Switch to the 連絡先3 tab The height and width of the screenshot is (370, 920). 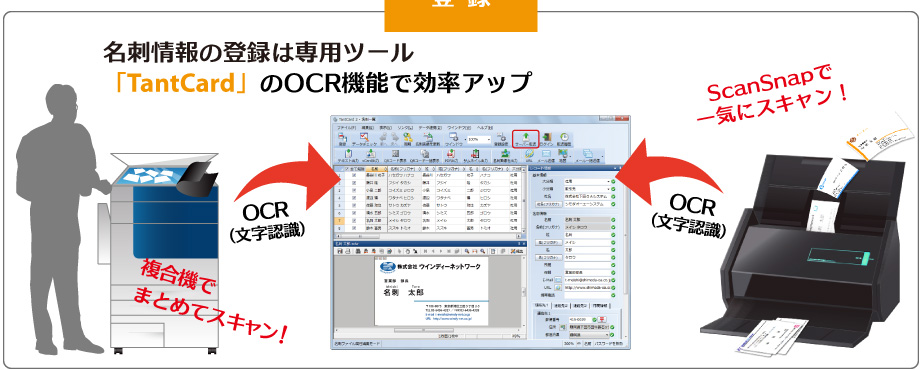coord(580,305)
